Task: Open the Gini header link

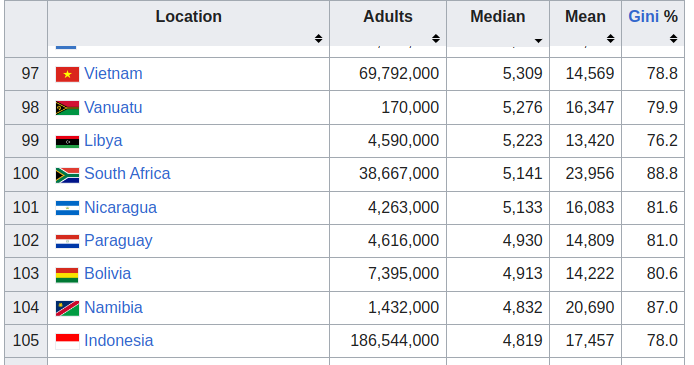Action: coord(644,17)
